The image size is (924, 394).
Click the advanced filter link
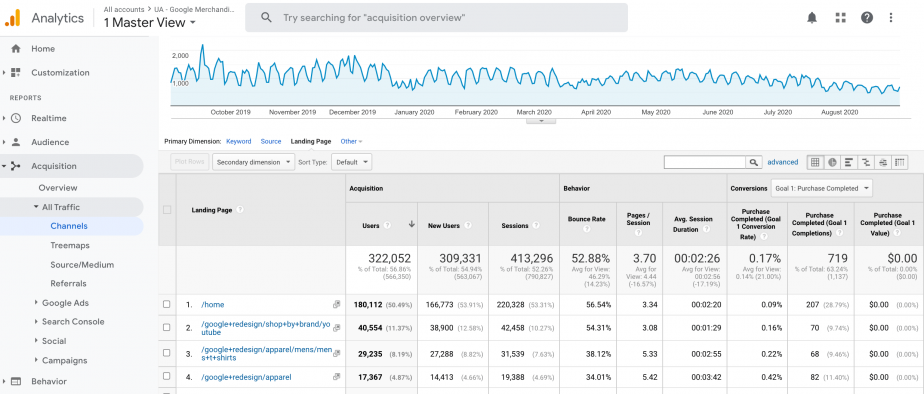coord(783,162)
